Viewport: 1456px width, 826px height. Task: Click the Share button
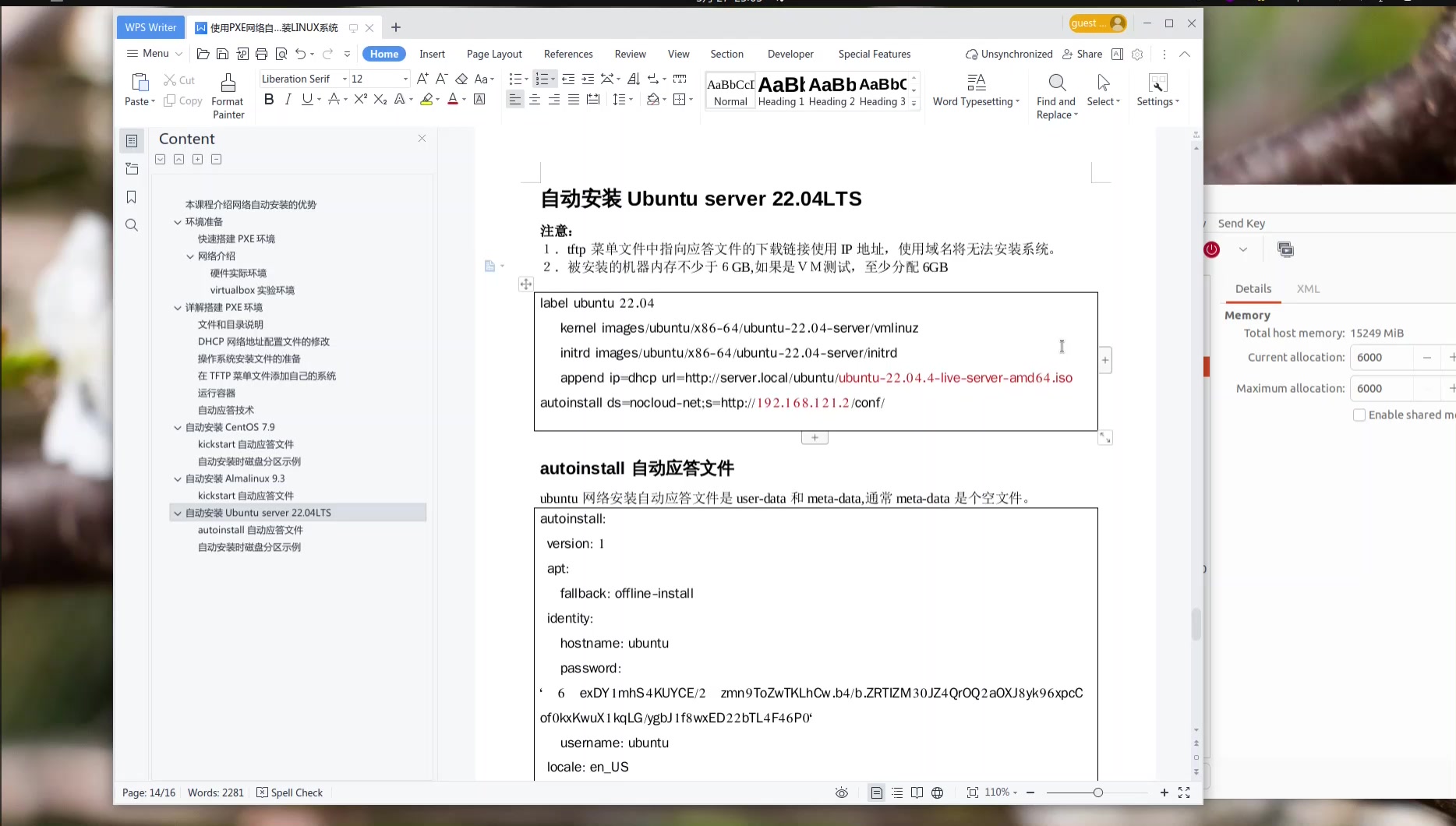[1083, 54]
